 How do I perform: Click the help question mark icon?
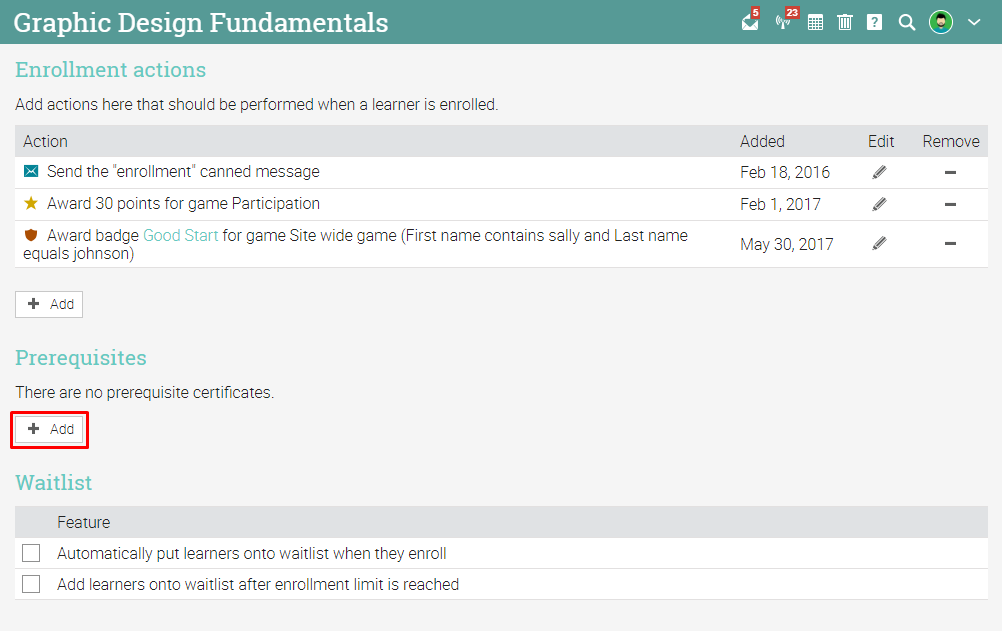875,22
